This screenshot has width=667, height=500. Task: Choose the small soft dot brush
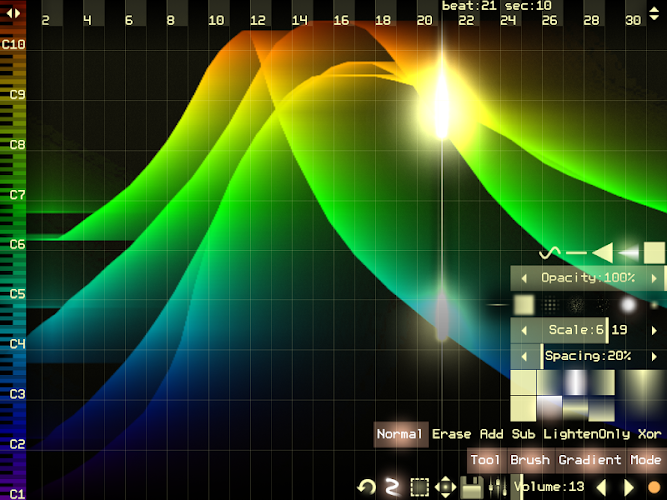tap(654, 305)
